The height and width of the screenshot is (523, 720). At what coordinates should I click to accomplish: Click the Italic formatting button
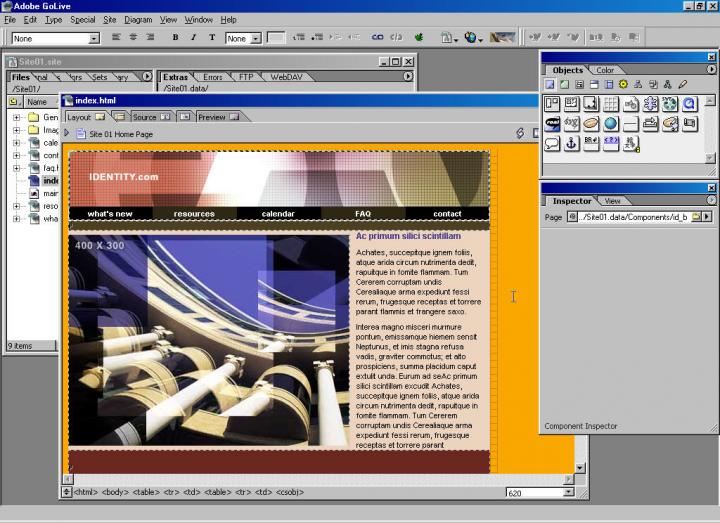pos(194,38)
